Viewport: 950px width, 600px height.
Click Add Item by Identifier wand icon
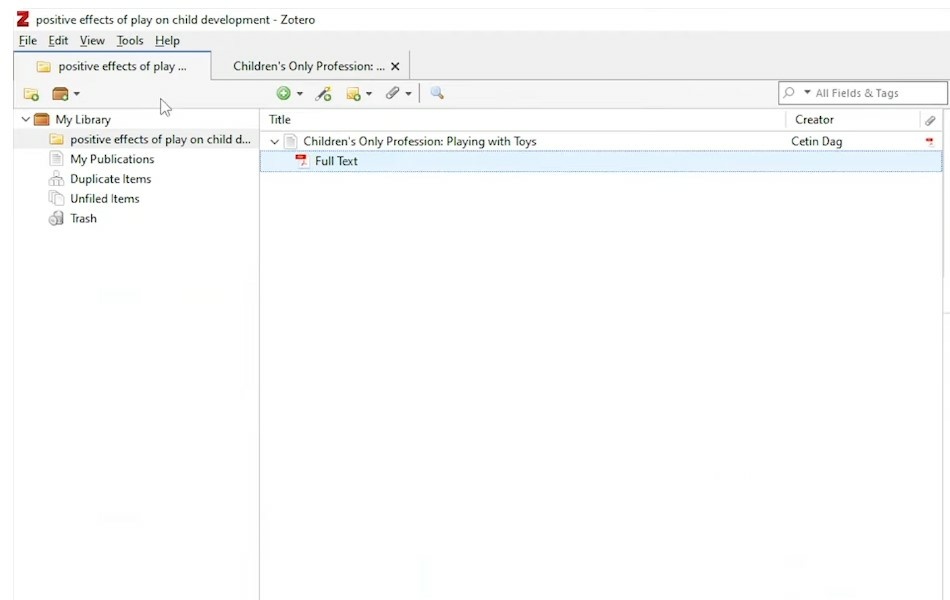coord(323,93)
